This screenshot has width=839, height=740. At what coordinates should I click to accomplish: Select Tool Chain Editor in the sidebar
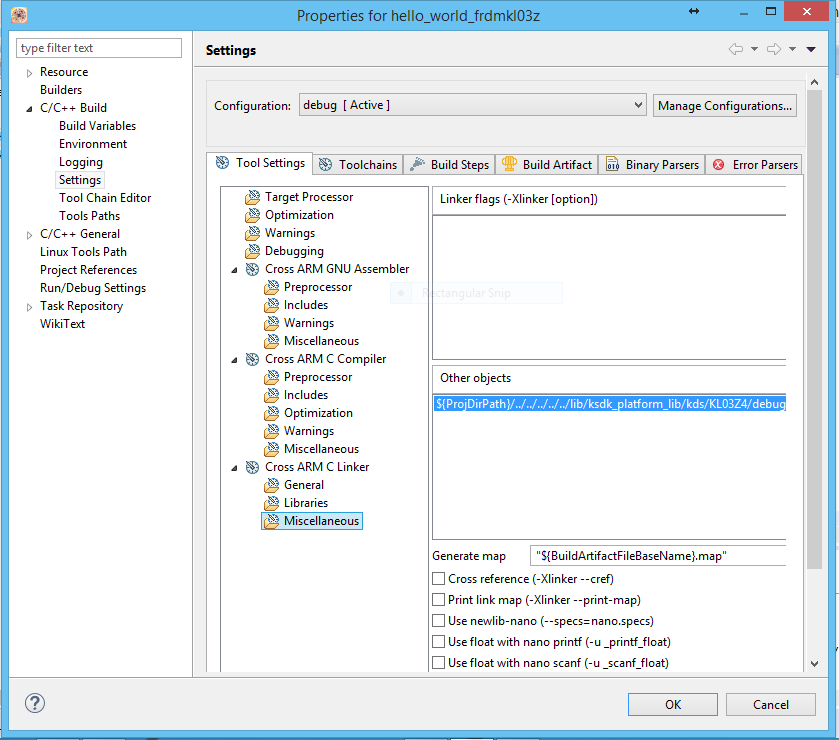105,197
